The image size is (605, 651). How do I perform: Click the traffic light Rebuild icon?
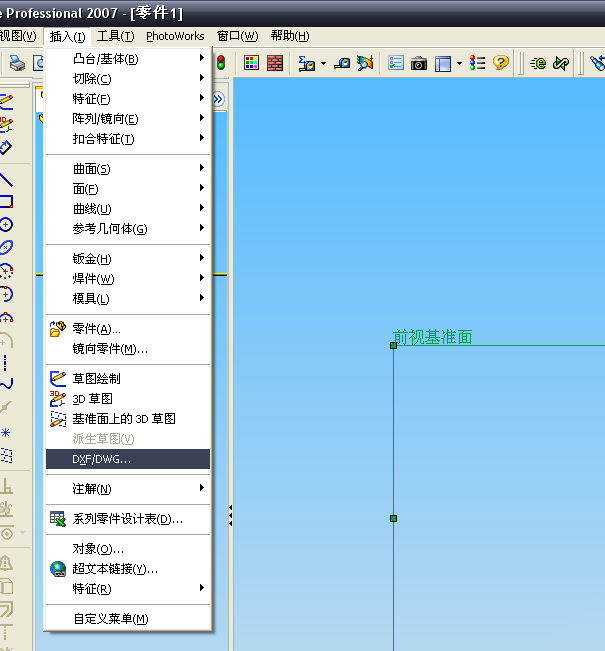221,63
